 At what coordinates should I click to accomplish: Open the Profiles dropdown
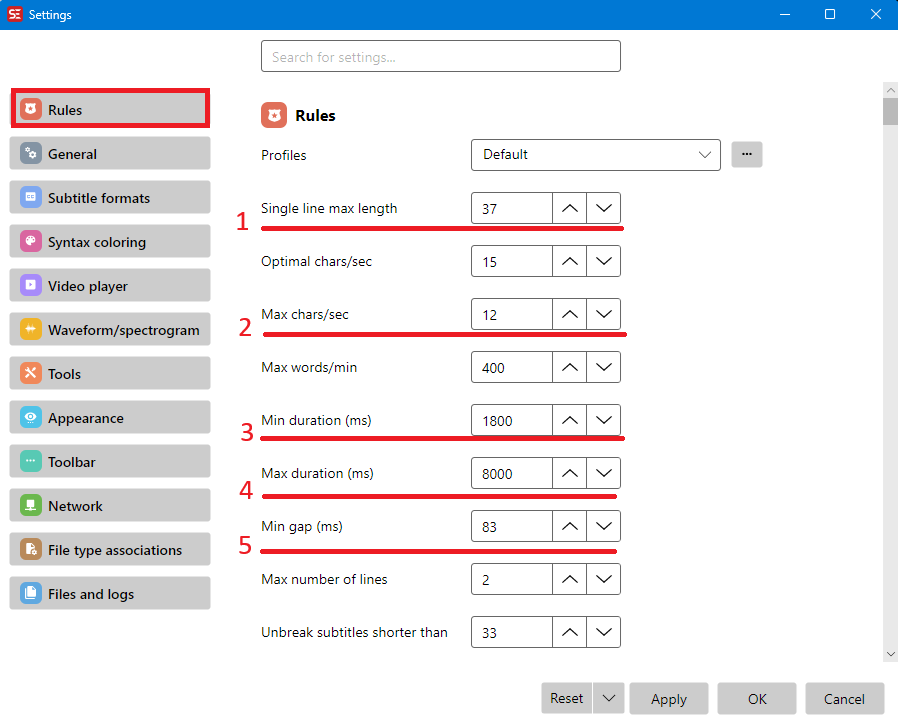[x=596, y=155]
